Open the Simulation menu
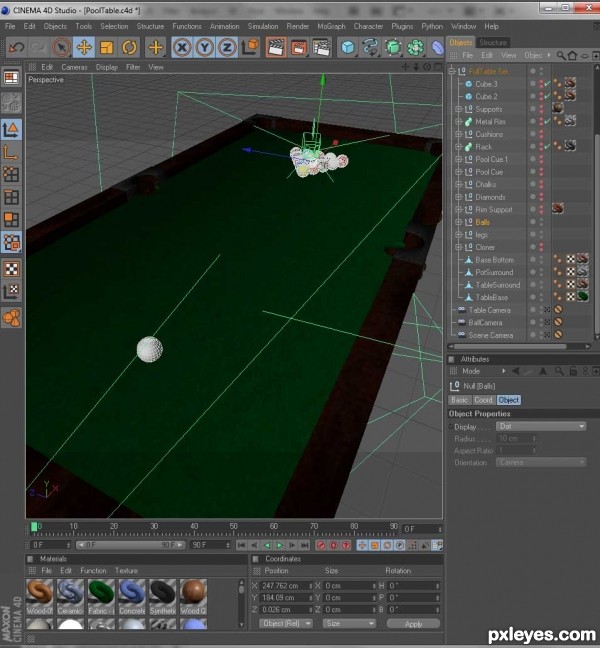This screenshot has width=600, height=648. pyautogui.click(x=263, y=26)
